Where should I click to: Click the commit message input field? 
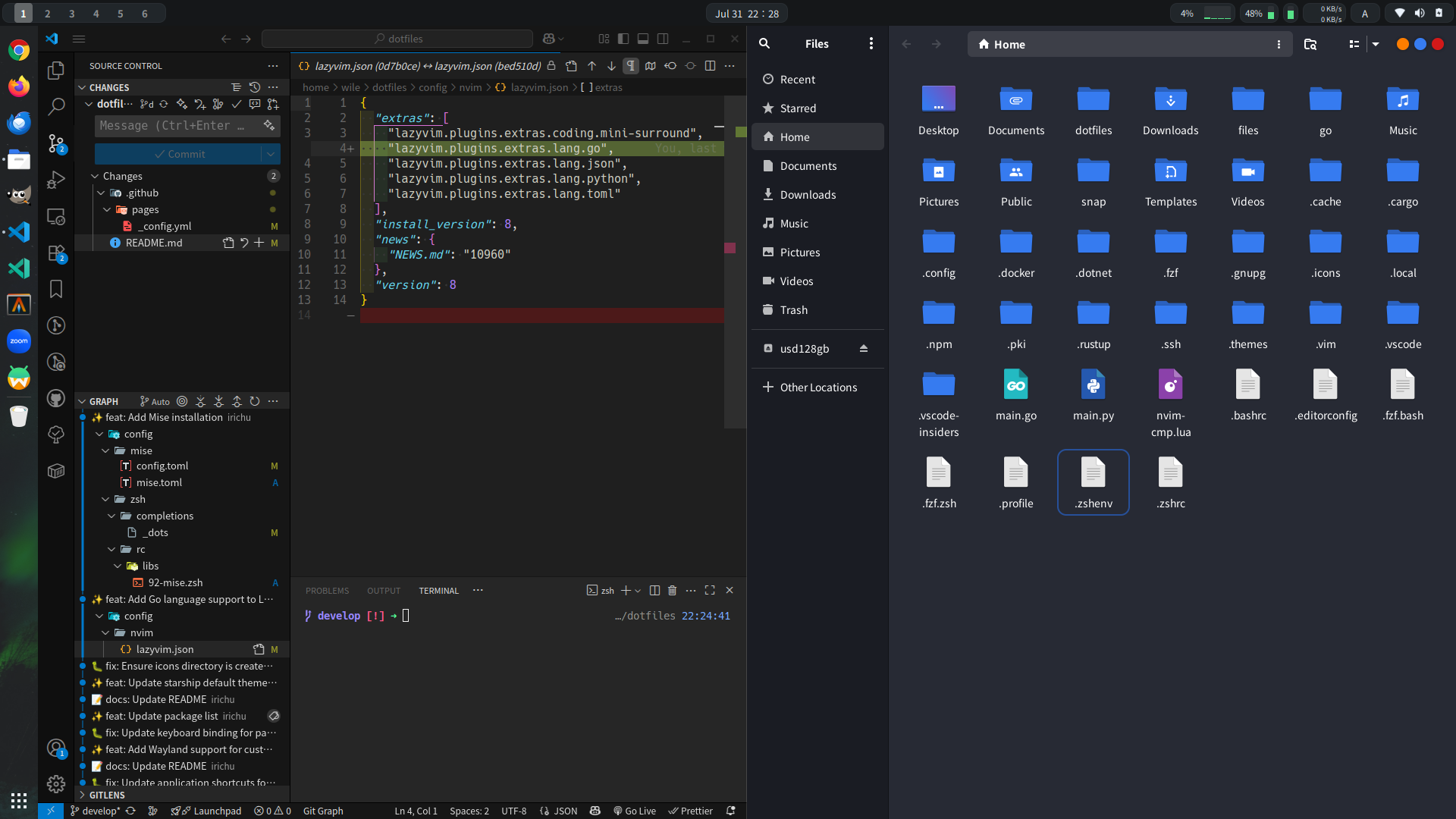pyautogui.click(x=178, y=125)
